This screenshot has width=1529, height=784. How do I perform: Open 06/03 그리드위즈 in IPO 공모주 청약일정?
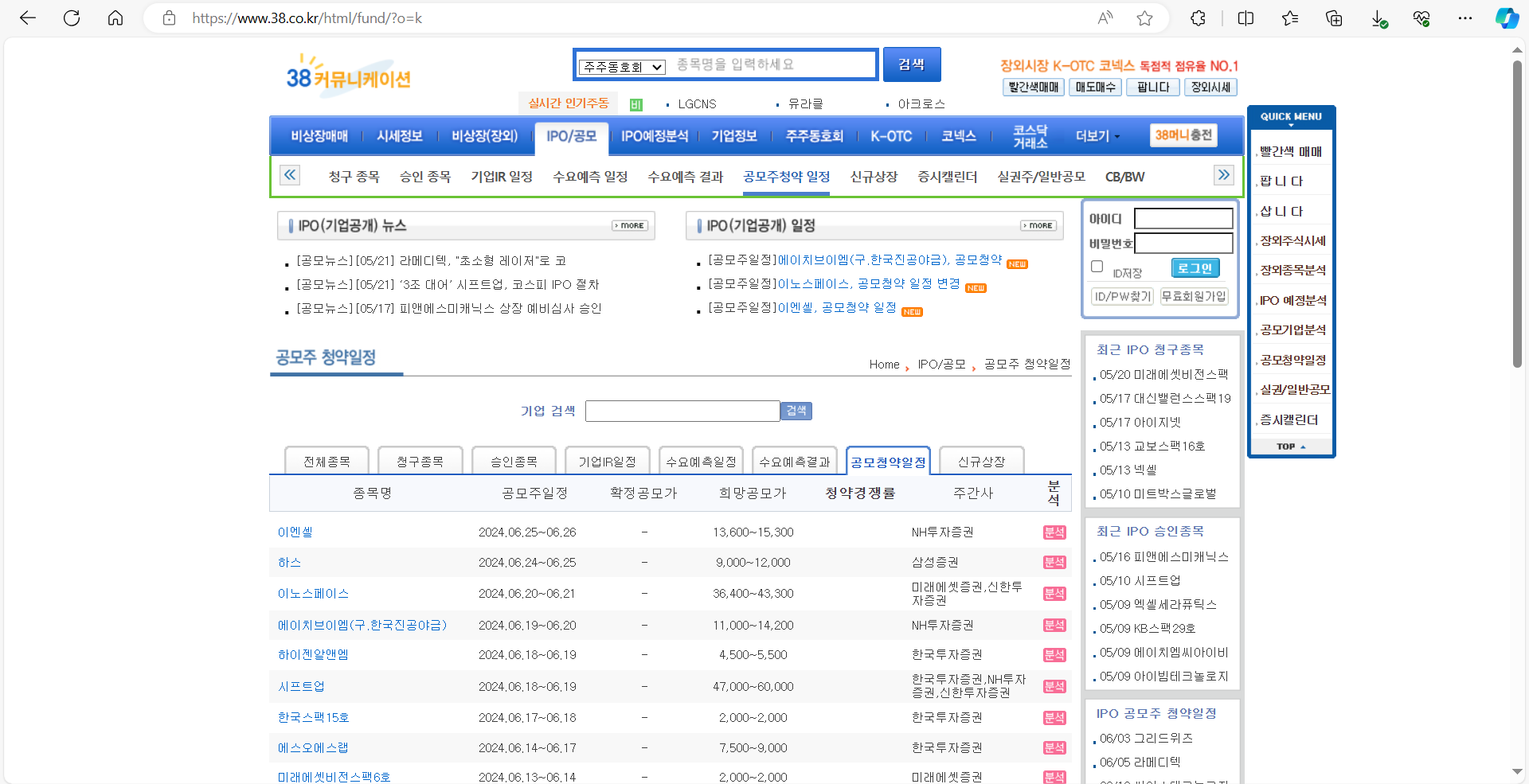1146,739
